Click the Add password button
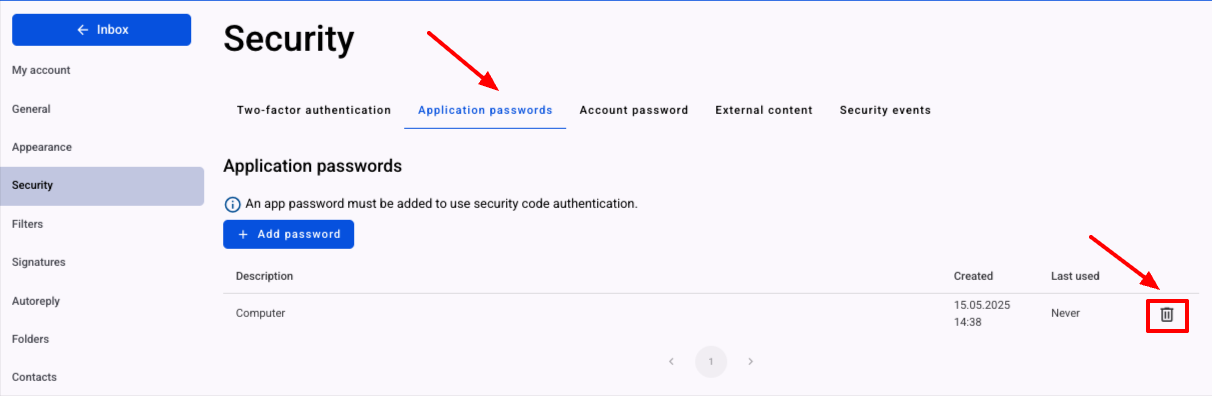The height and width of the screenshot is (396, 1212). pos(288,234)
